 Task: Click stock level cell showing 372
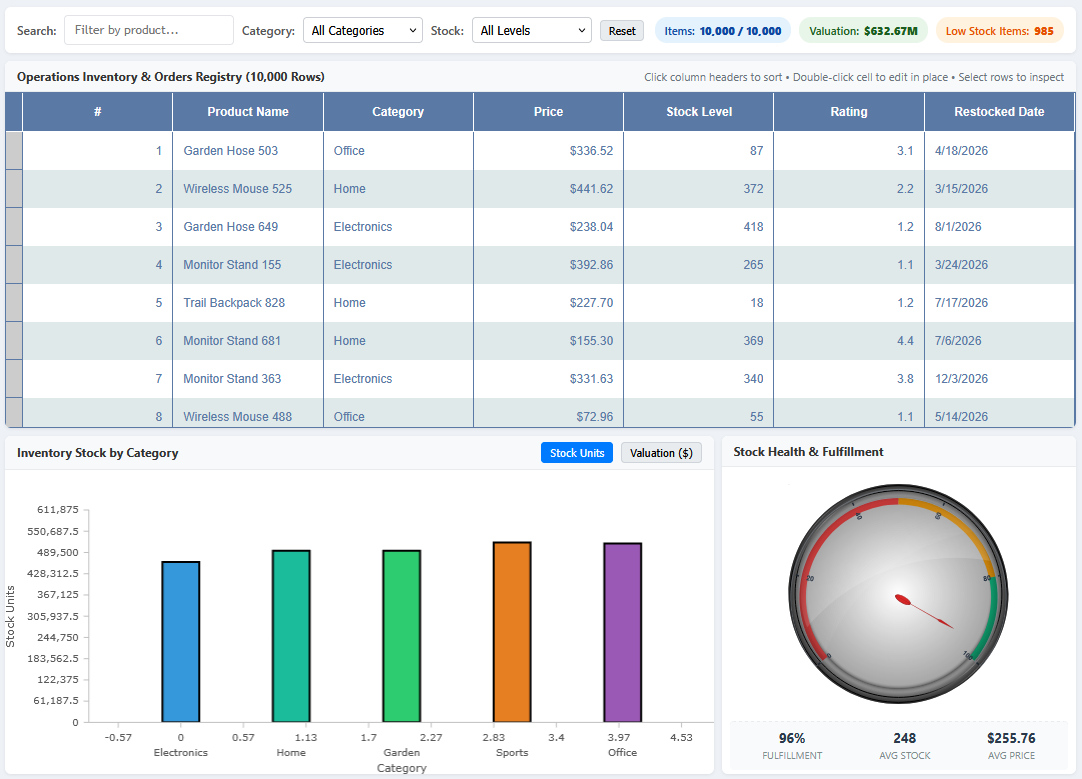tap(698, 189)
